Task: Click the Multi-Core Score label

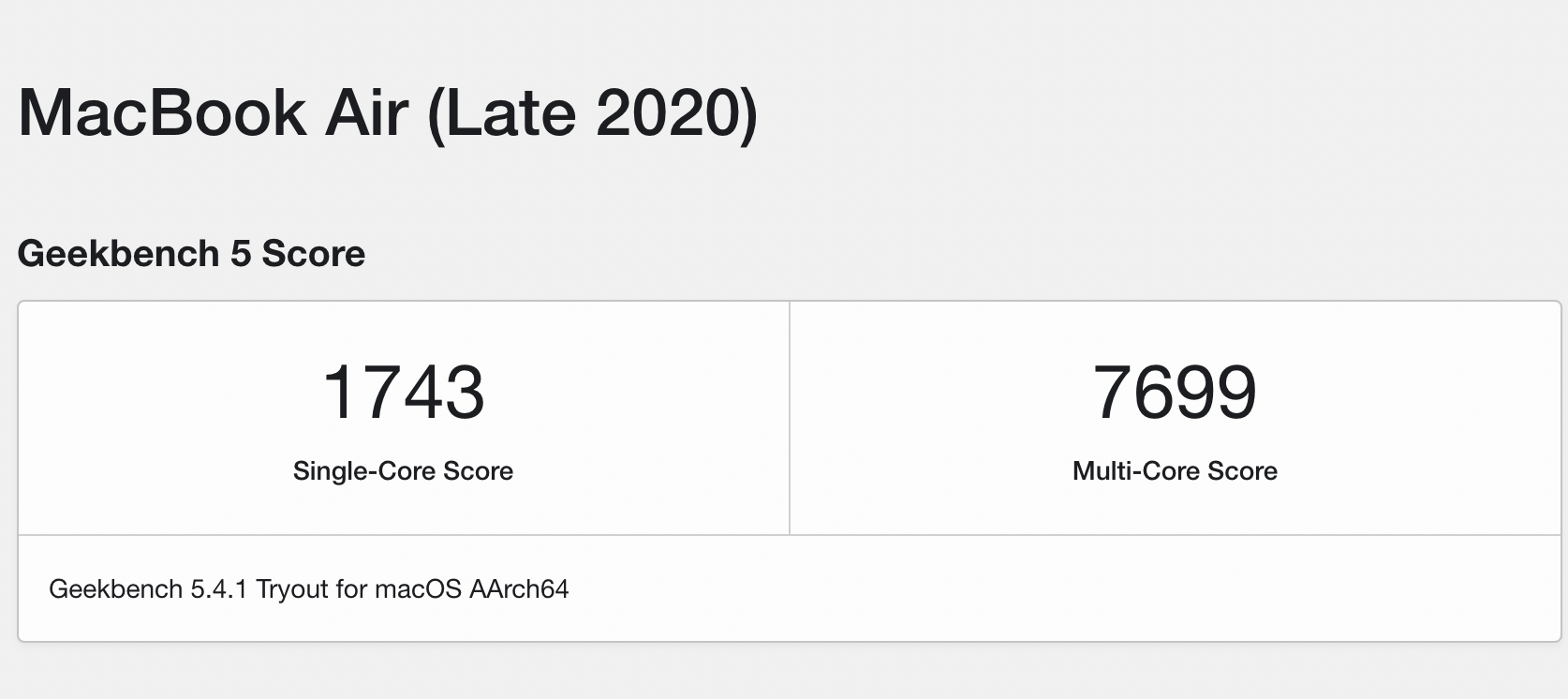Action: coord(1175,470)
